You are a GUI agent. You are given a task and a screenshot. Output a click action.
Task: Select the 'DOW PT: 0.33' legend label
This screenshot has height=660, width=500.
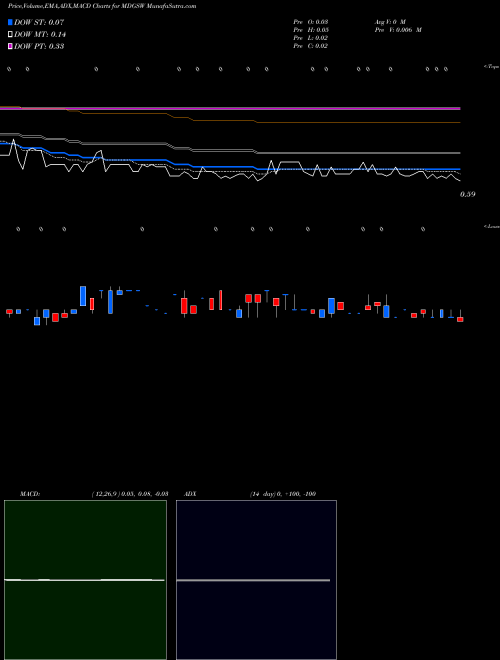(x=39, y=46)
